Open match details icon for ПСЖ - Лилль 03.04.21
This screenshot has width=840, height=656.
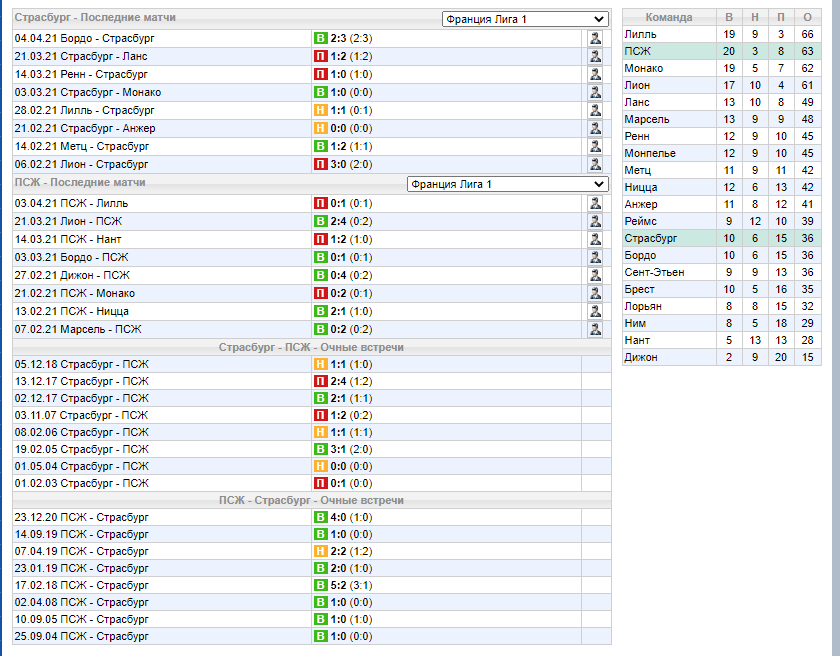[595, 203]
